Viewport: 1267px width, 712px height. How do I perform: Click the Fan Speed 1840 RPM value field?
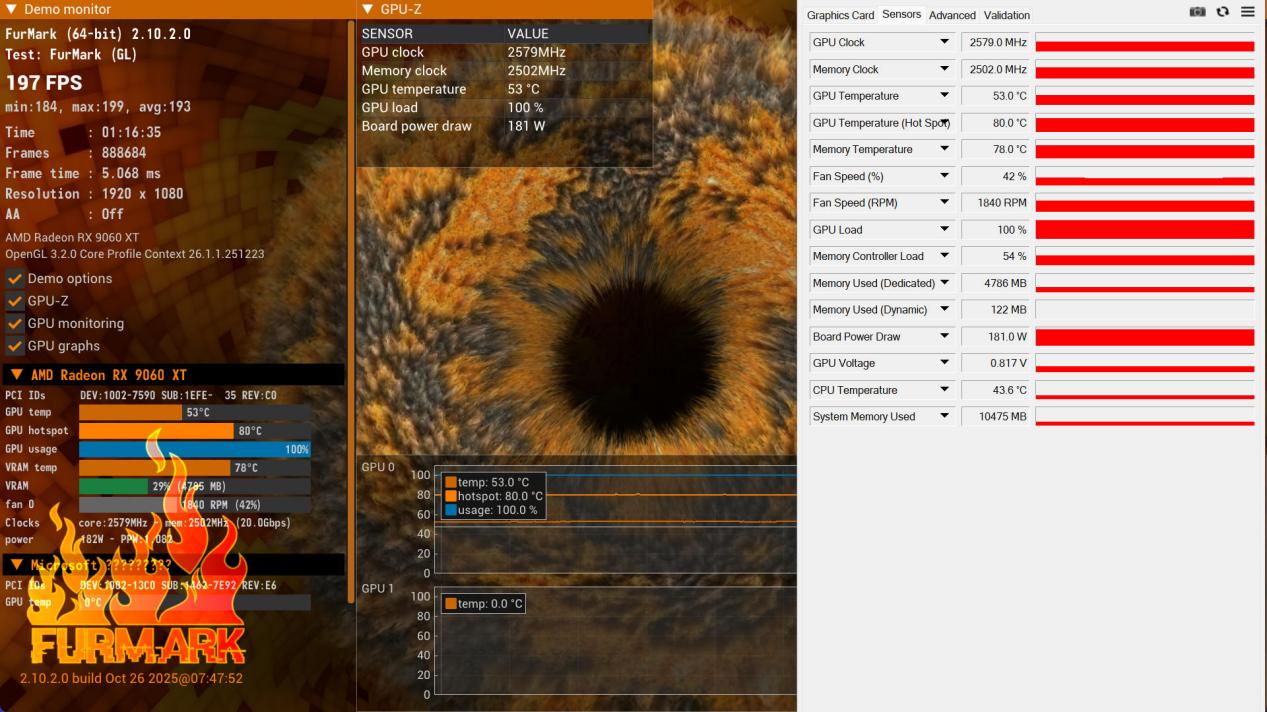click(x=995, y=203)
